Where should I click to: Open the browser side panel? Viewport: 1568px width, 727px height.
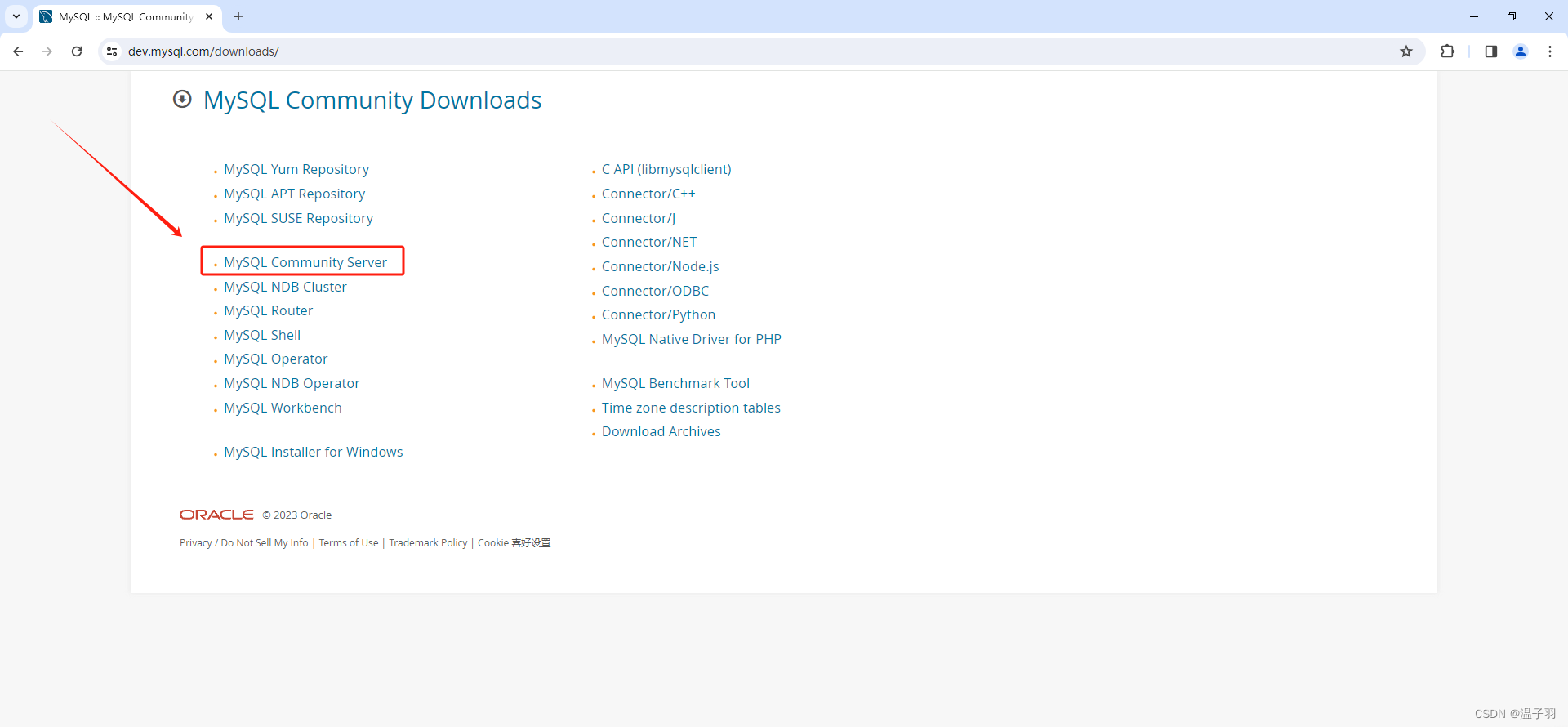(x=1490, y=51)
